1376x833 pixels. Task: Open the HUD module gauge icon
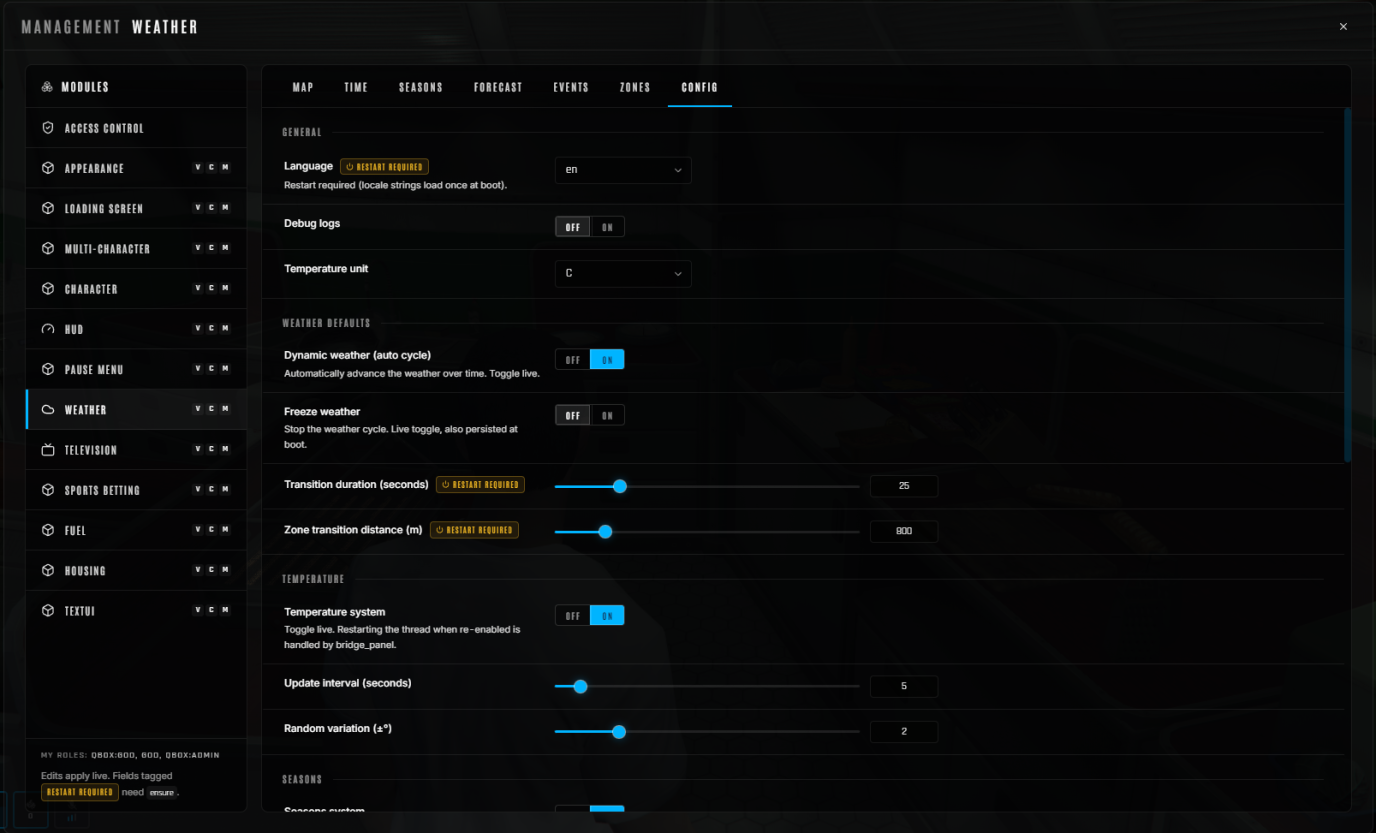(48, 329)
